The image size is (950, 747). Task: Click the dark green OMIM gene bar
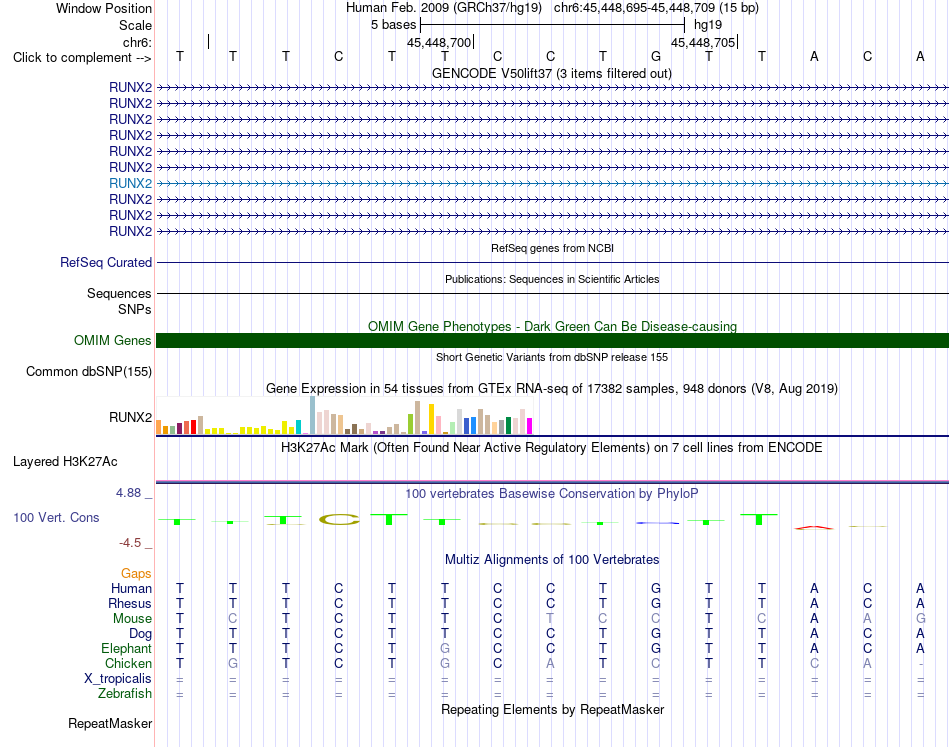[552, 340]
